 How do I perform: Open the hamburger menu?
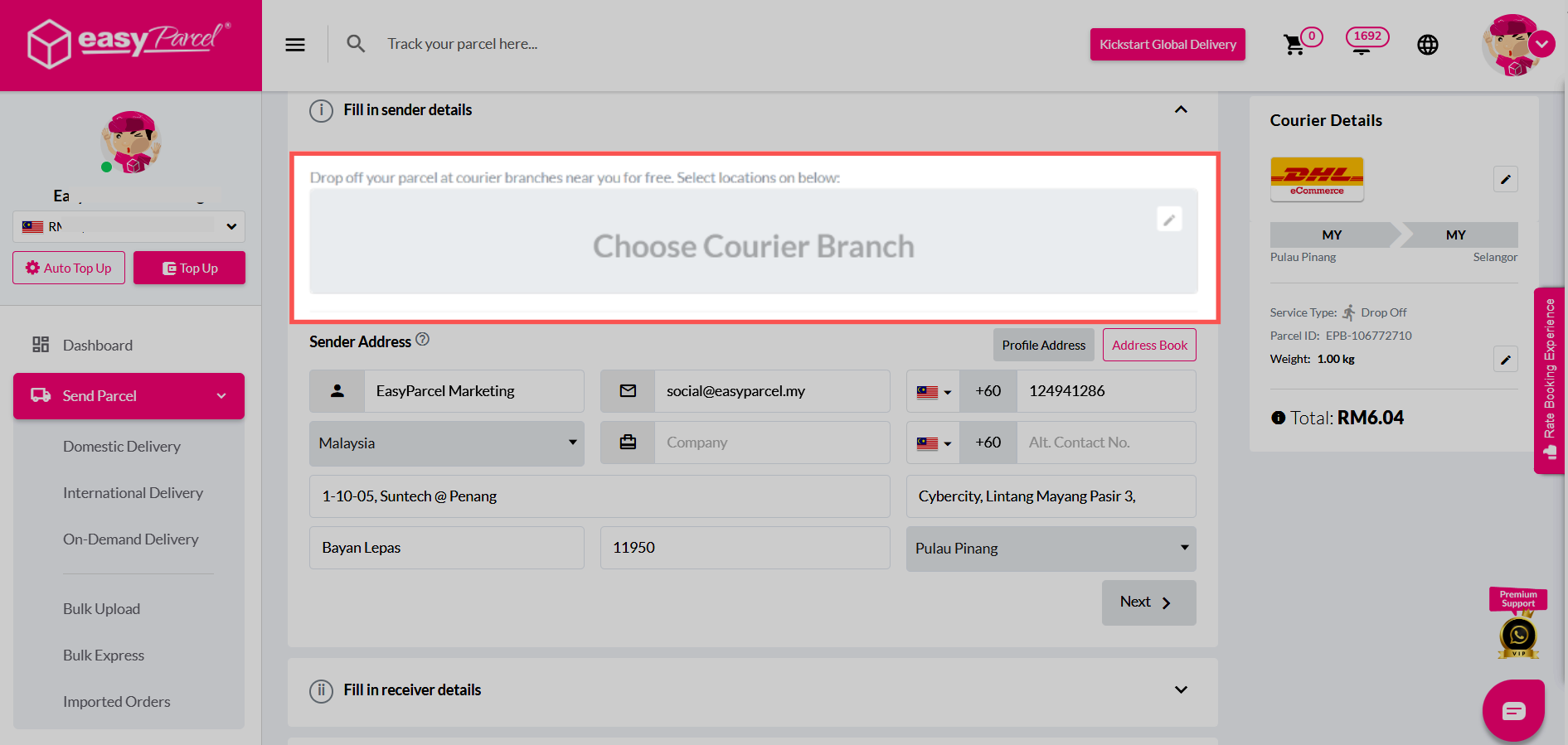pos(295,45)
